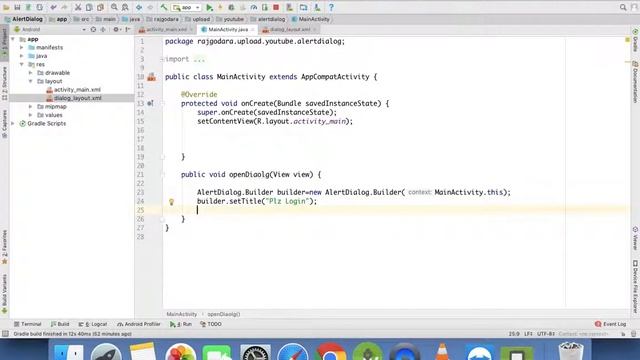
Task: Click the Copy icon in toolbar
Action: pyautogui.click(x=89, y=7)
